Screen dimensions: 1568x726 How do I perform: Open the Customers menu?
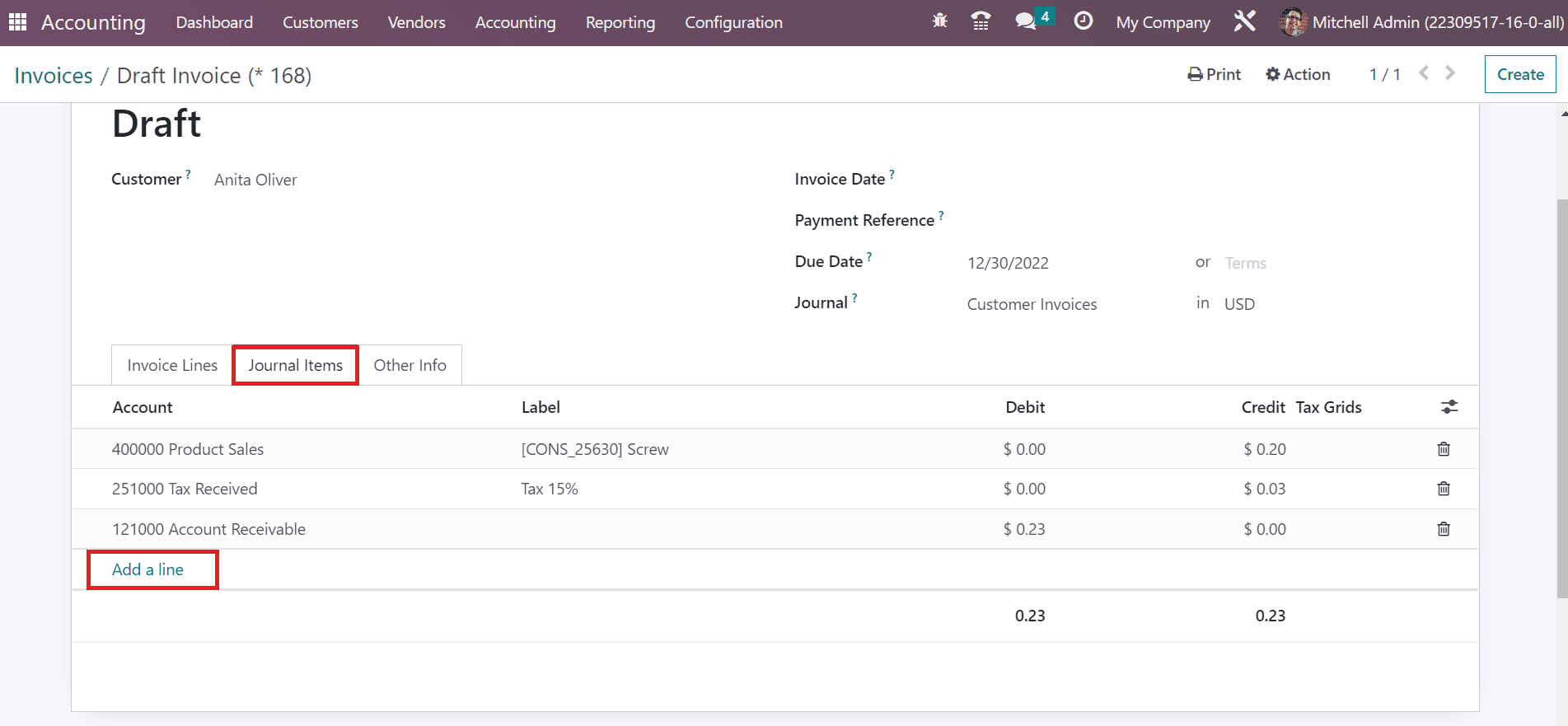pos(321,22)
